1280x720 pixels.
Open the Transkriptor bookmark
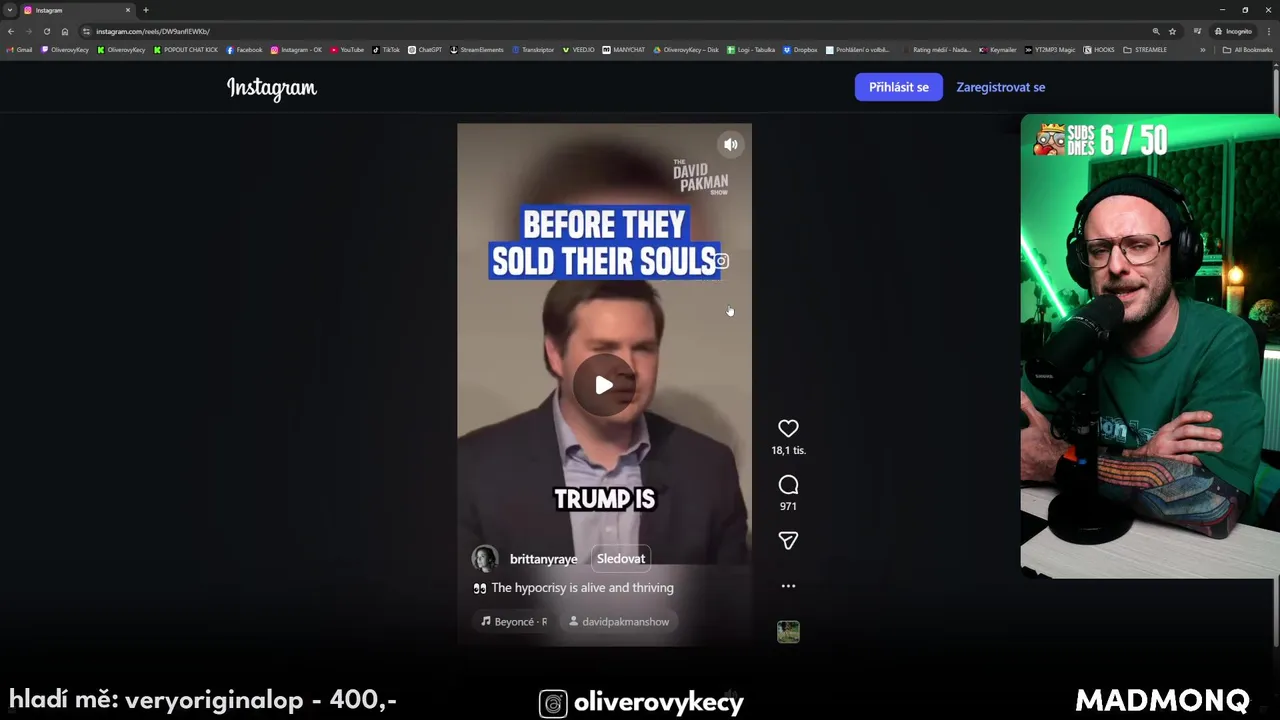(533, 49)
